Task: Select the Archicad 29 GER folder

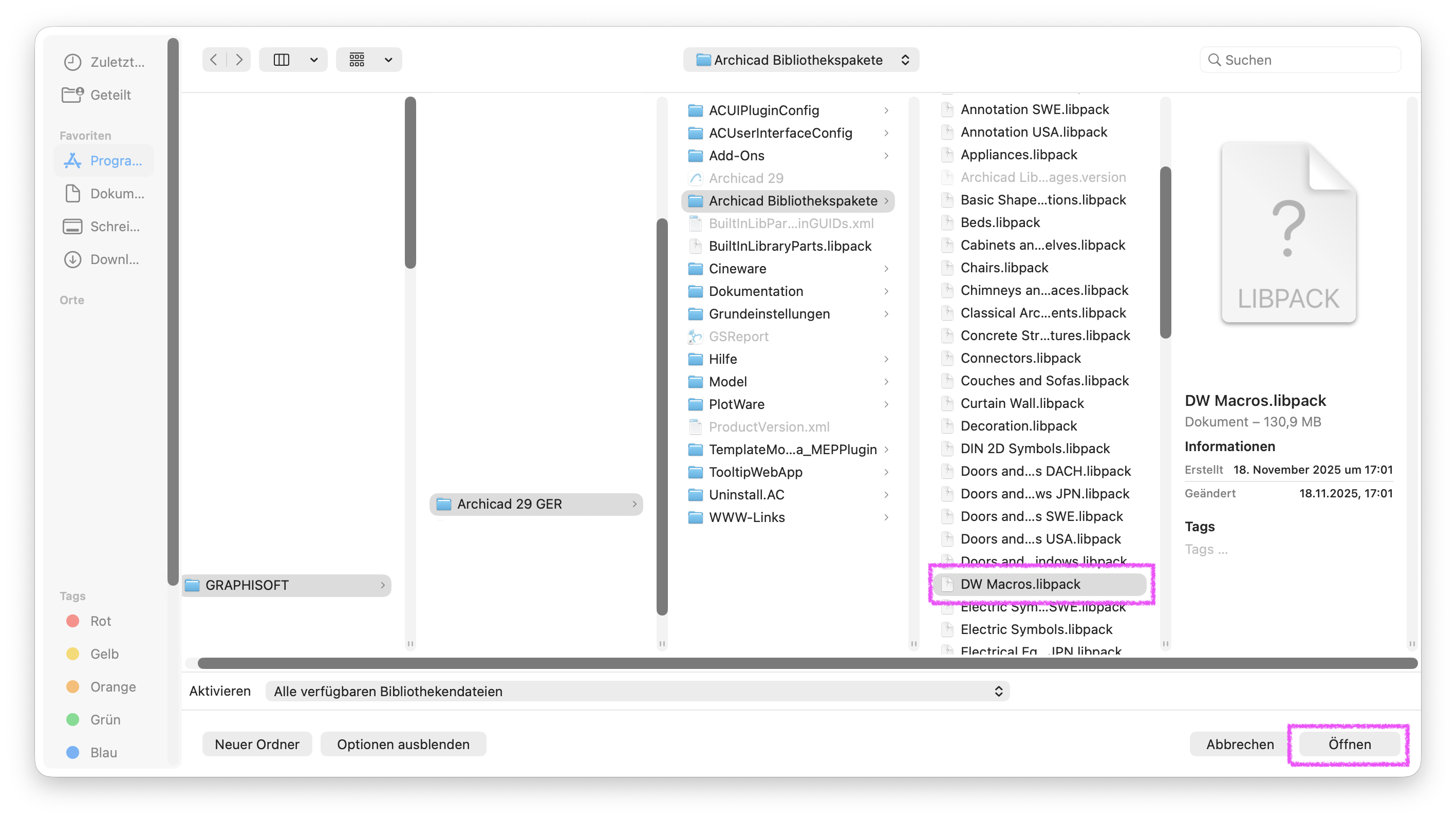Action: (536, 504)
